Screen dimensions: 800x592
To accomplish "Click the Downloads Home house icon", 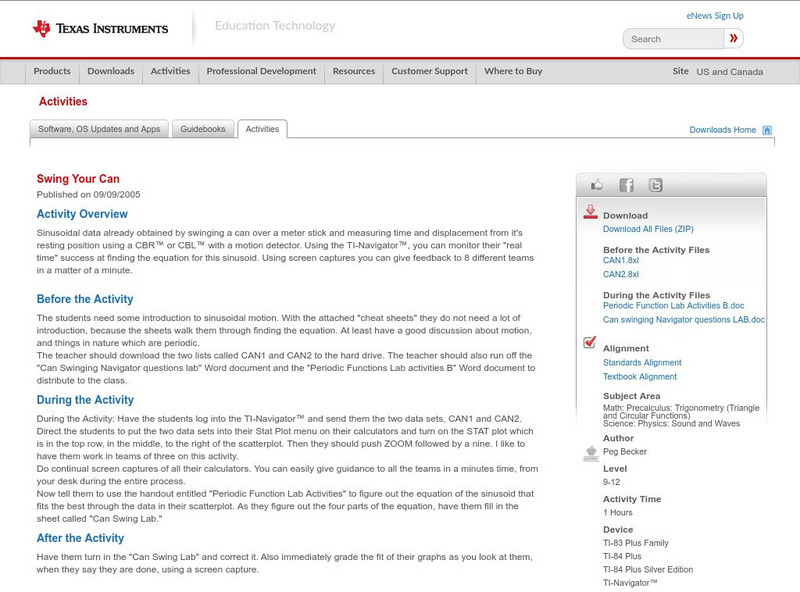I will [x=767, y=130].
